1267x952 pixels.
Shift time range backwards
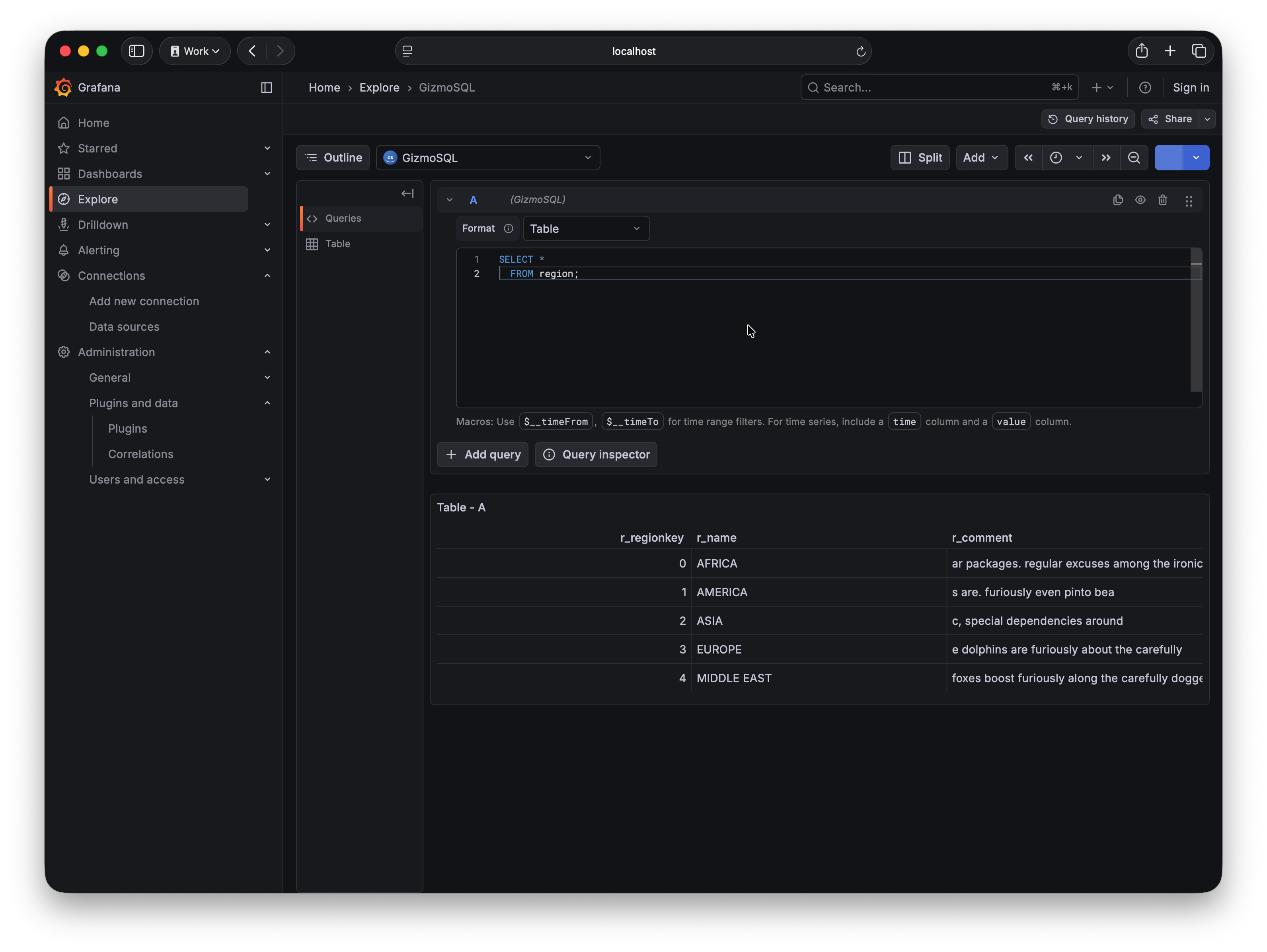tap(1028, 158)
